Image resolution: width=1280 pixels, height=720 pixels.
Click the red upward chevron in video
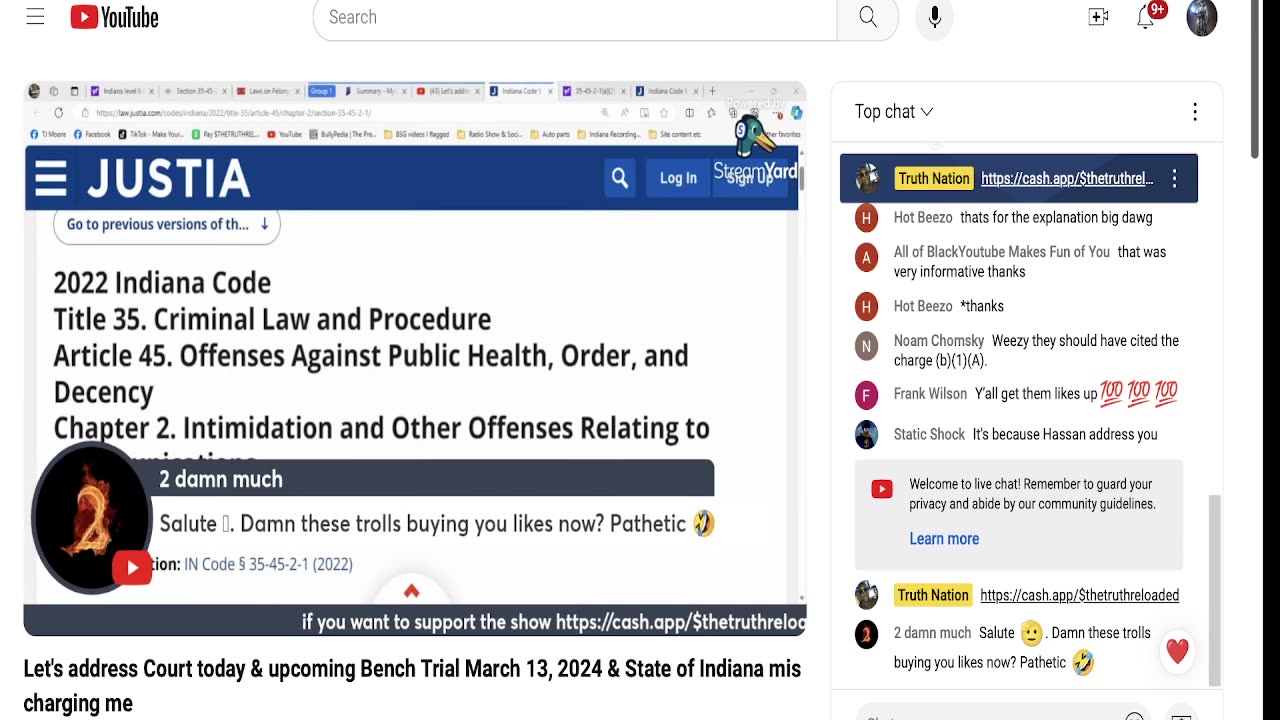click(x=411, y=591)
